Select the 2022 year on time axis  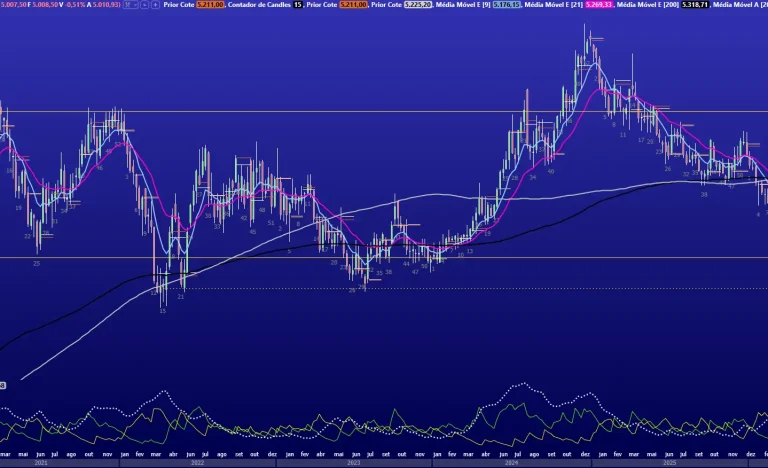197,463
